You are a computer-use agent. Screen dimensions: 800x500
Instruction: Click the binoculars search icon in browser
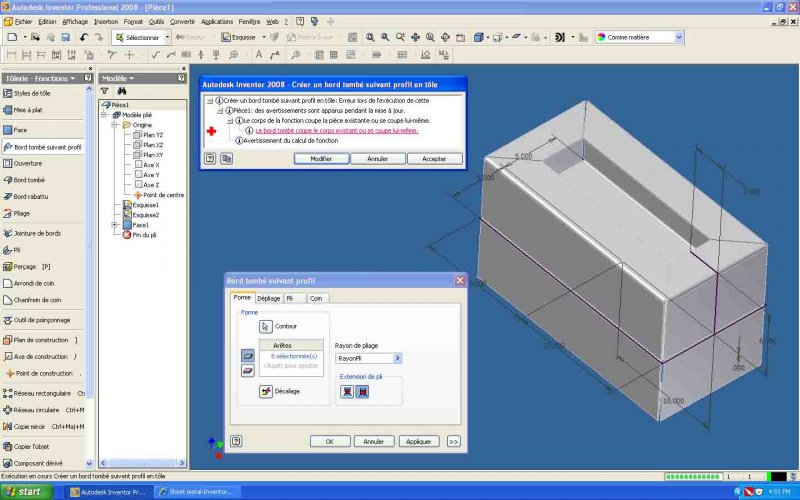click(121, 91)
